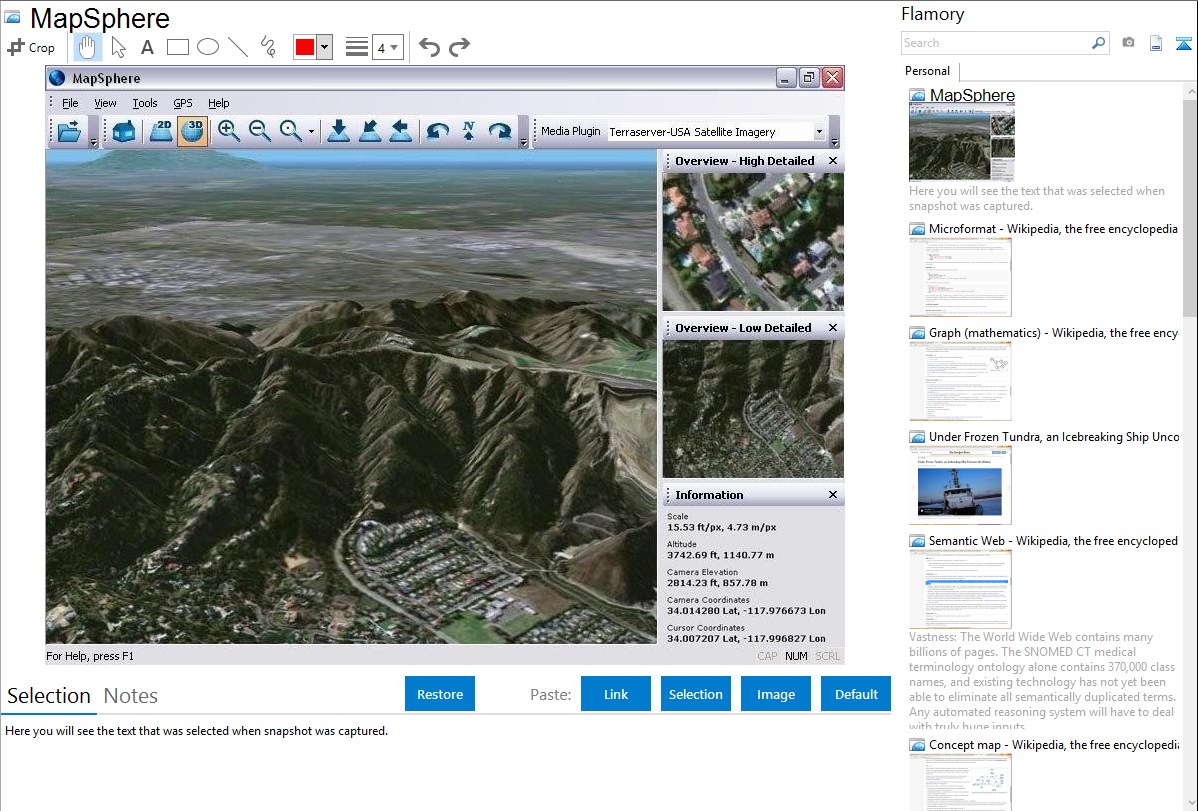1198x811 pixels.
Task: Click the Paste Default button
Action: pos(856,694)
